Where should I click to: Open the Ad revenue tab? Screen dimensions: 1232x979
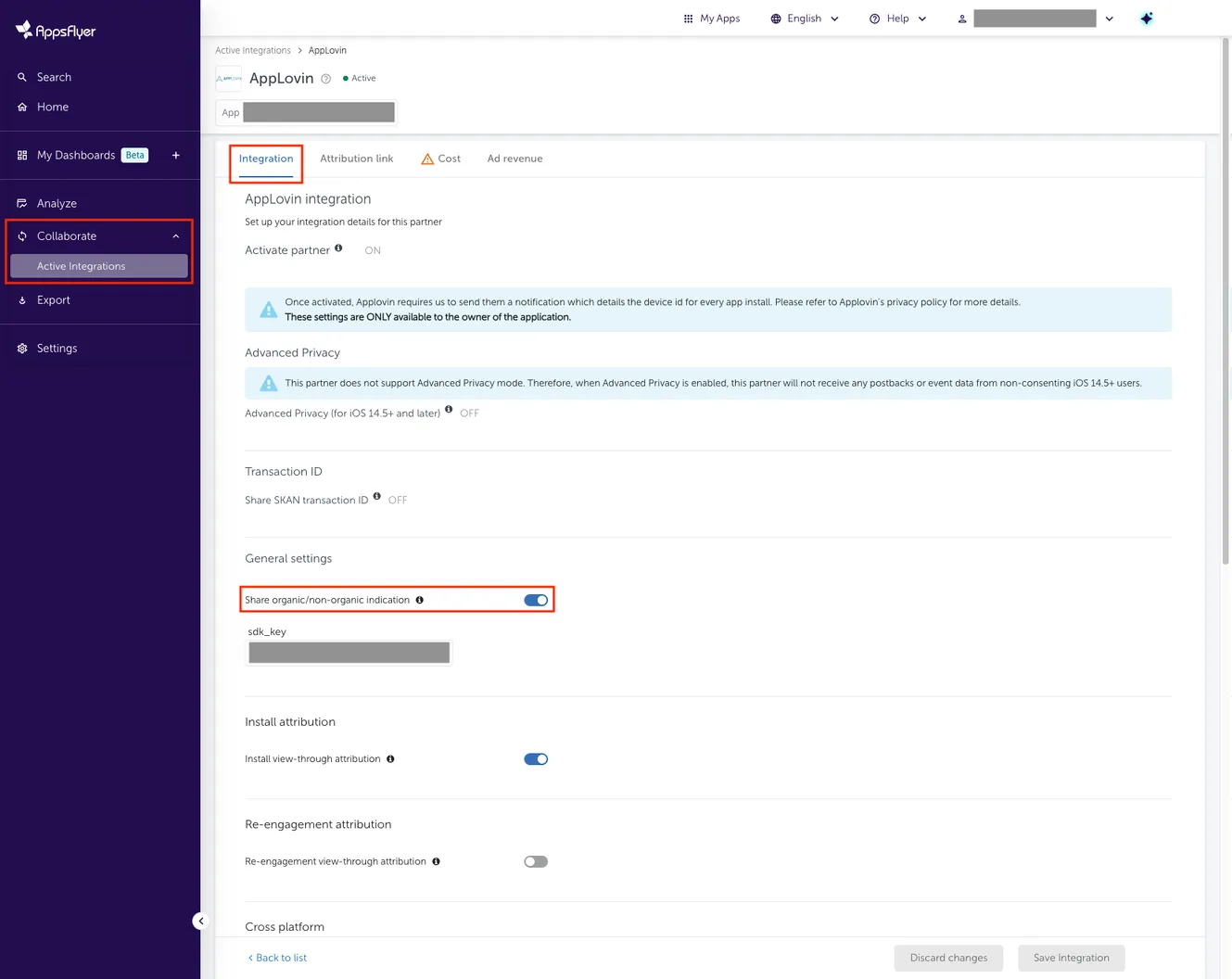click(514, 159)
